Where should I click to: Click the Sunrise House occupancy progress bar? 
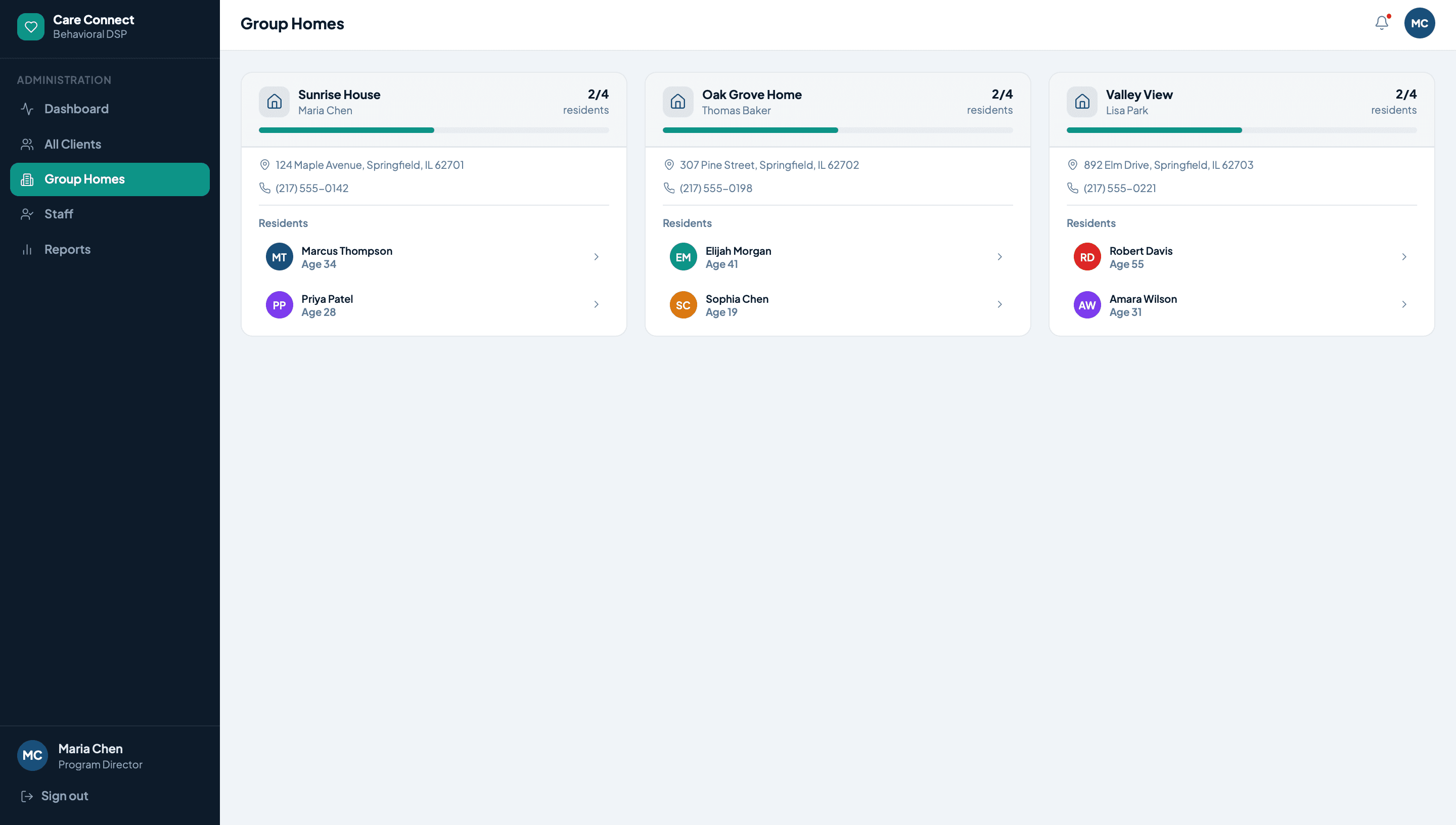click(x=434, y=130)
